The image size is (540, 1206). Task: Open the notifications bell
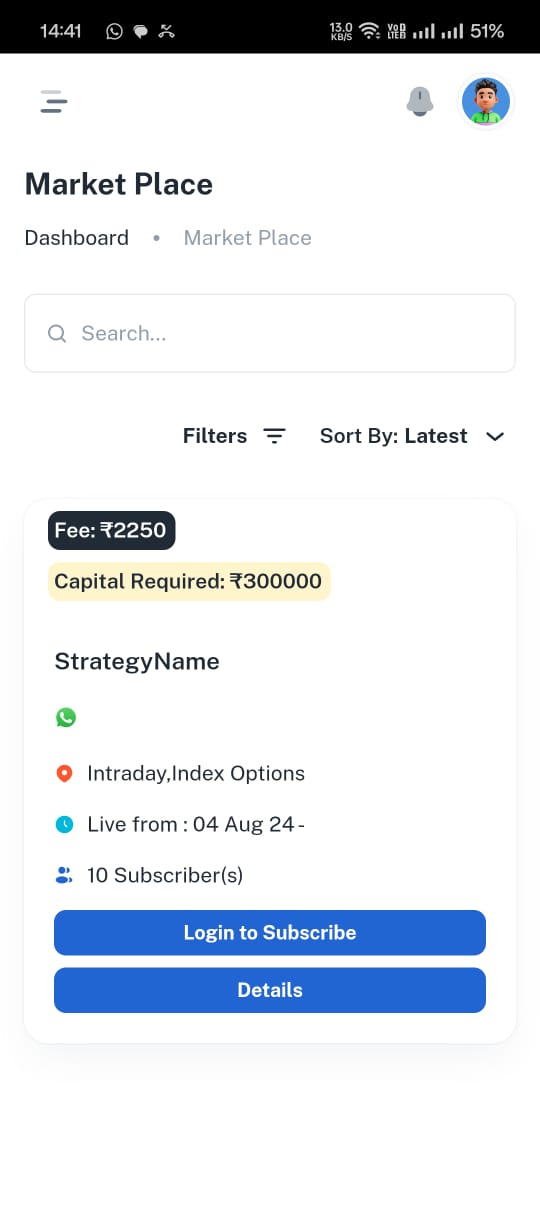[420, 101]
